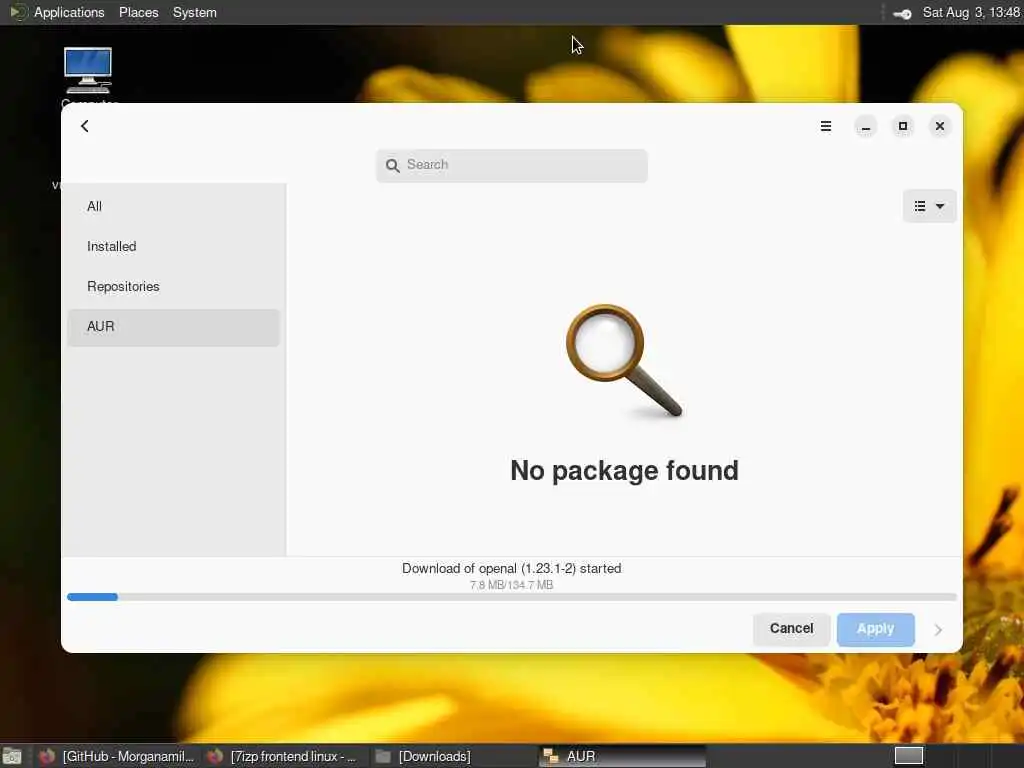Switch to GitHub Firefox window in taskbar
Viewport: 1024px width, 768px height.
[x=118, y=756]
